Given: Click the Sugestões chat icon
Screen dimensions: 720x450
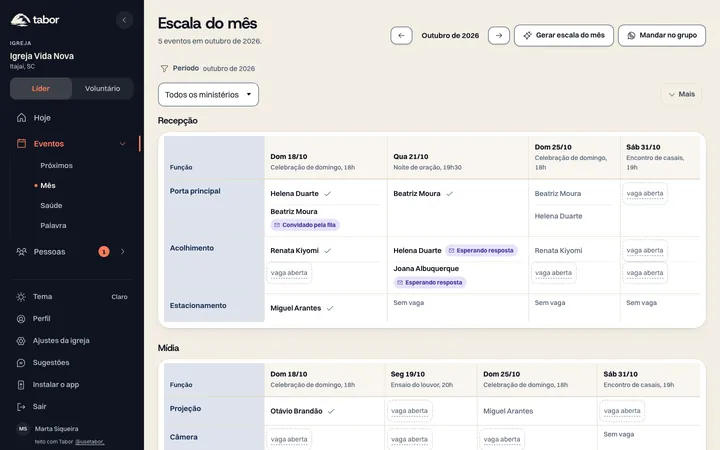Looking at the screenshot, I should pos(21,363).
